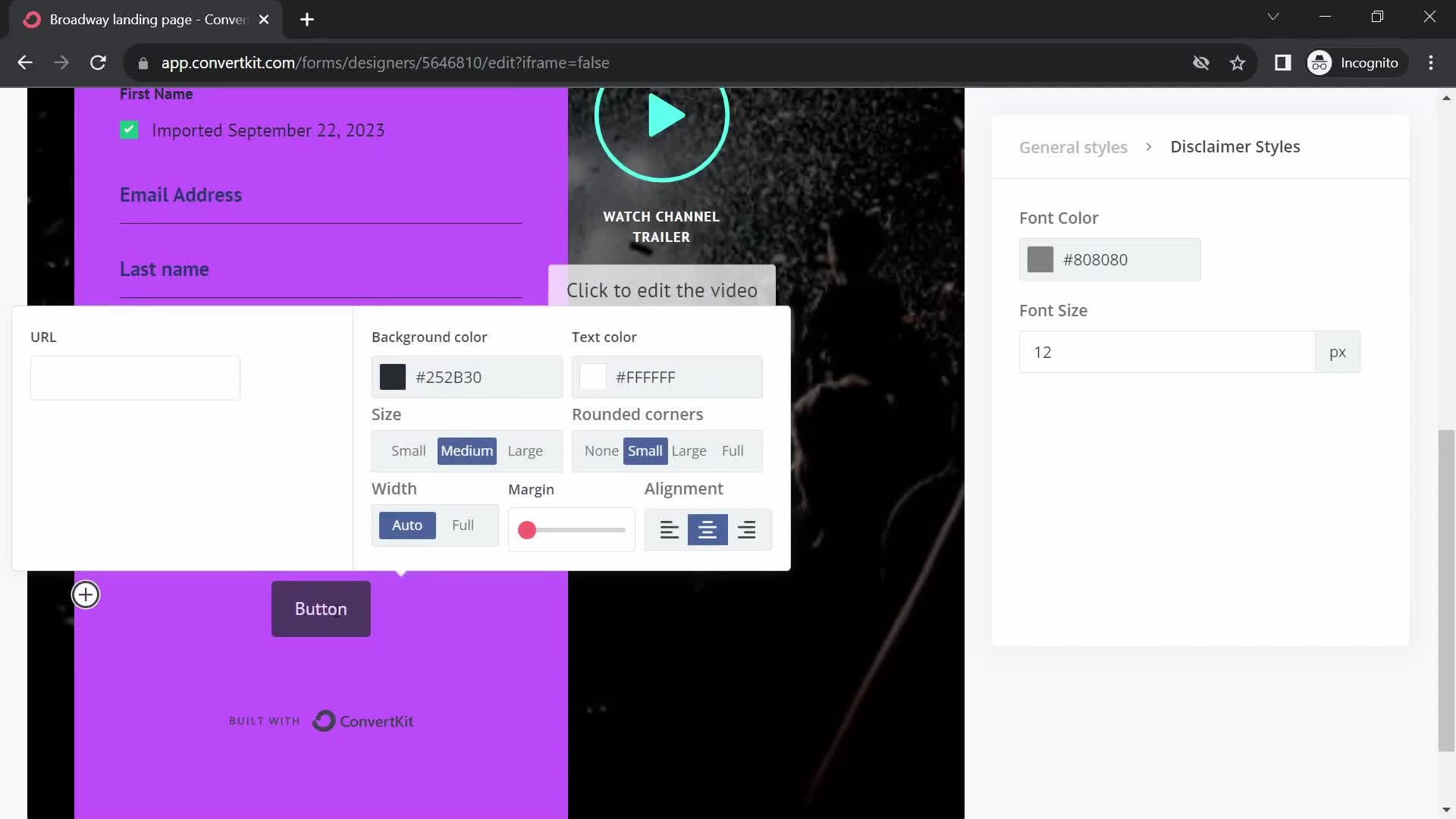Click to edit the video tooltip
Viewport: 1456px width, 819px height.
(x=661, y=289)
